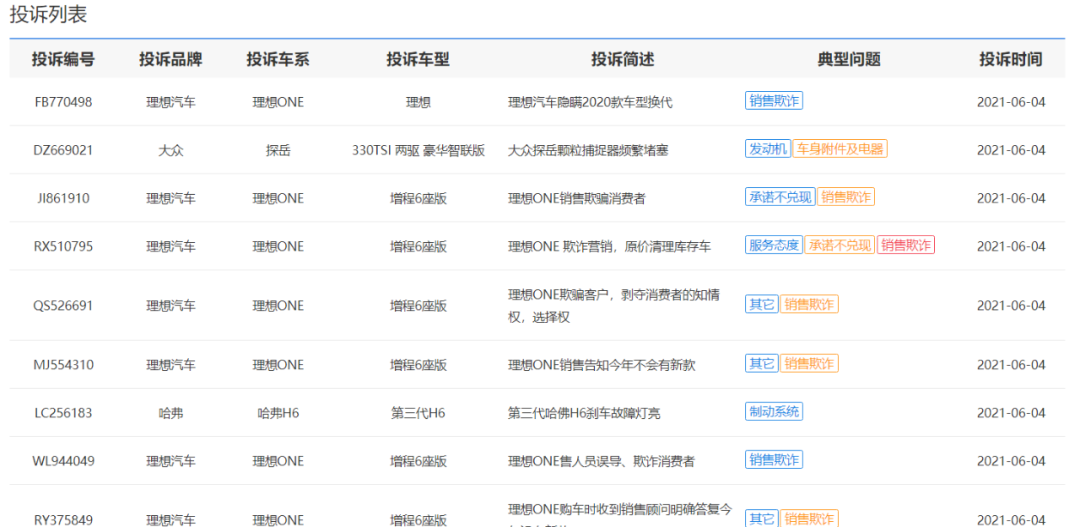Open complaint 大众探岳颗粒捕捉器频繁堵塞

pyautogui.click(x=588, y=150)
